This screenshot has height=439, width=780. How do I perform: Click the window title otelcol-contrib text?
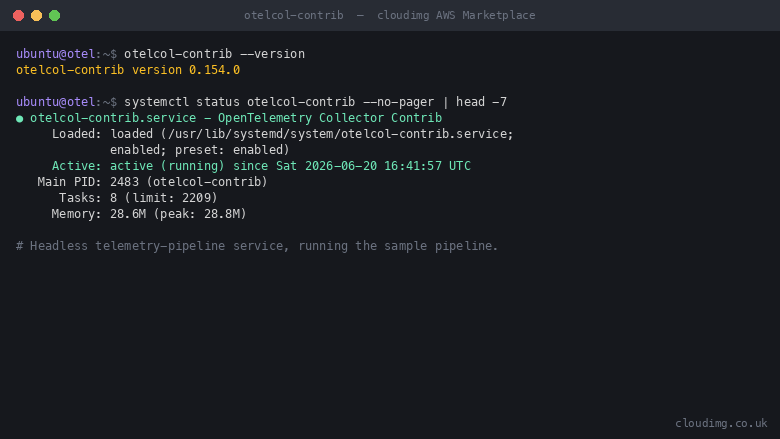pyautogui.click(x=293, y=15)
